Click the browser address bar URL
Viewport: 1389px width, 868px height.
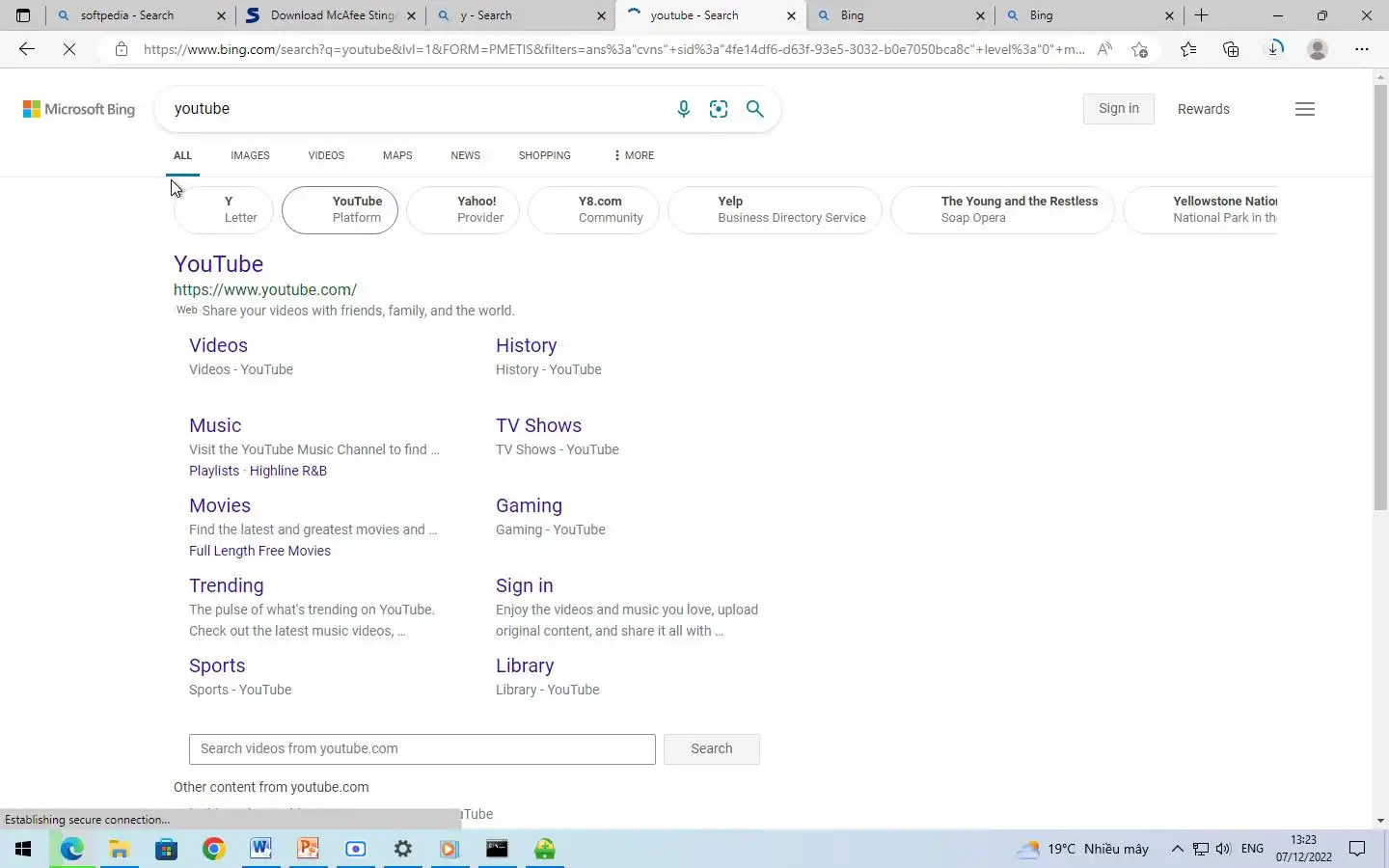pos(613,49)
